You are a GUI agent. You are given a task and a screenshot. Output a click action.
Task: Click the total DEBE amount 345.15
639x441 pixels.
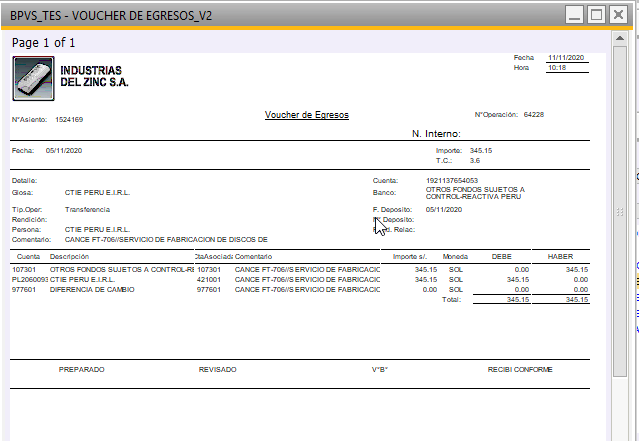518,300
